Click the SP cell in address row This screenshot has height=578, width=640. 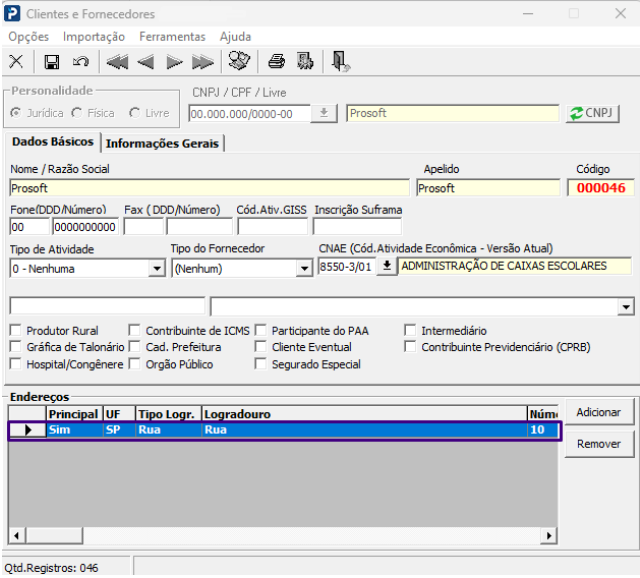pyautogui.click(x=119, y=430)
